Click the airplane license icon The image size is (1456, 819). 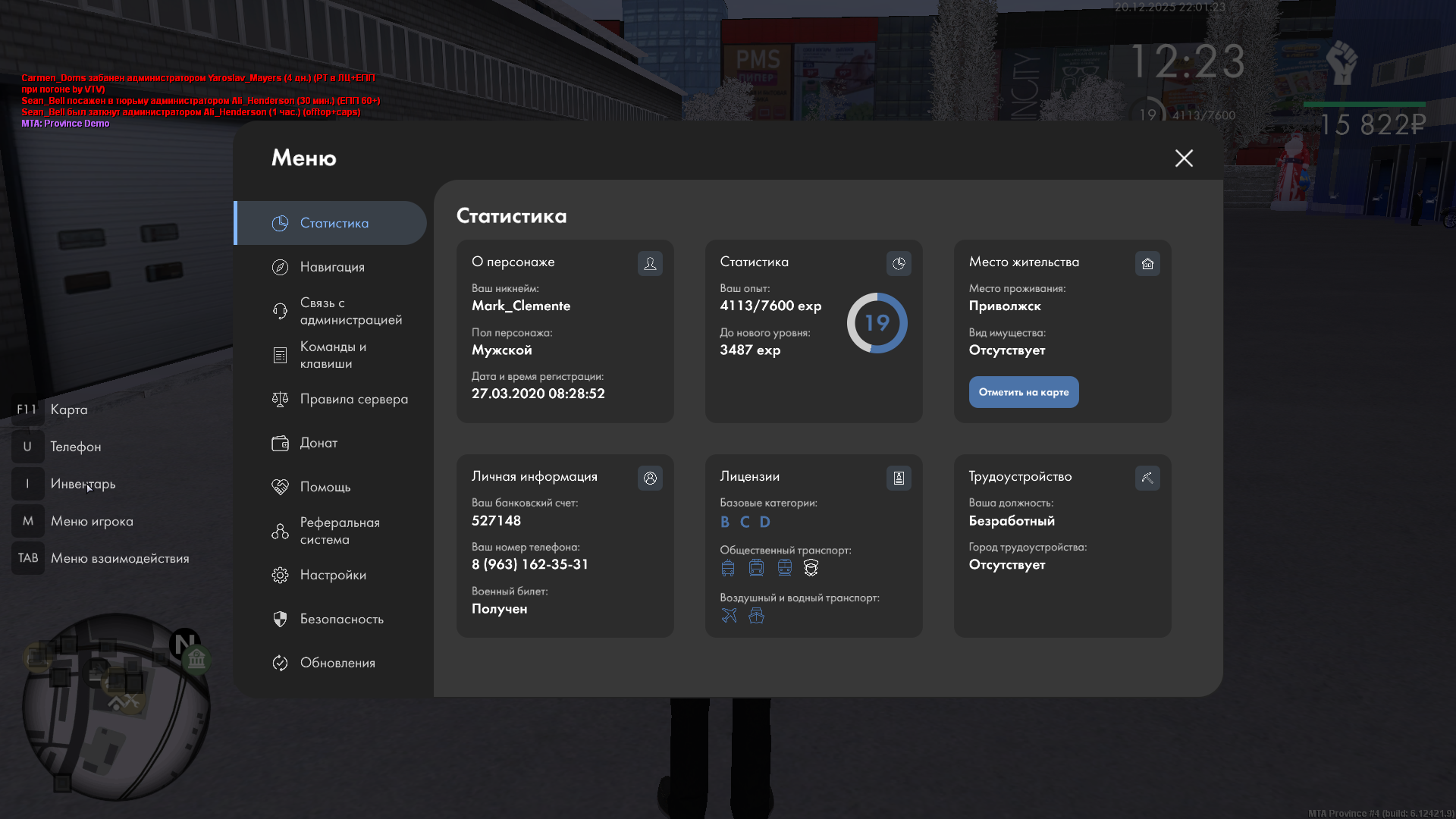click(x=729, y=615)
